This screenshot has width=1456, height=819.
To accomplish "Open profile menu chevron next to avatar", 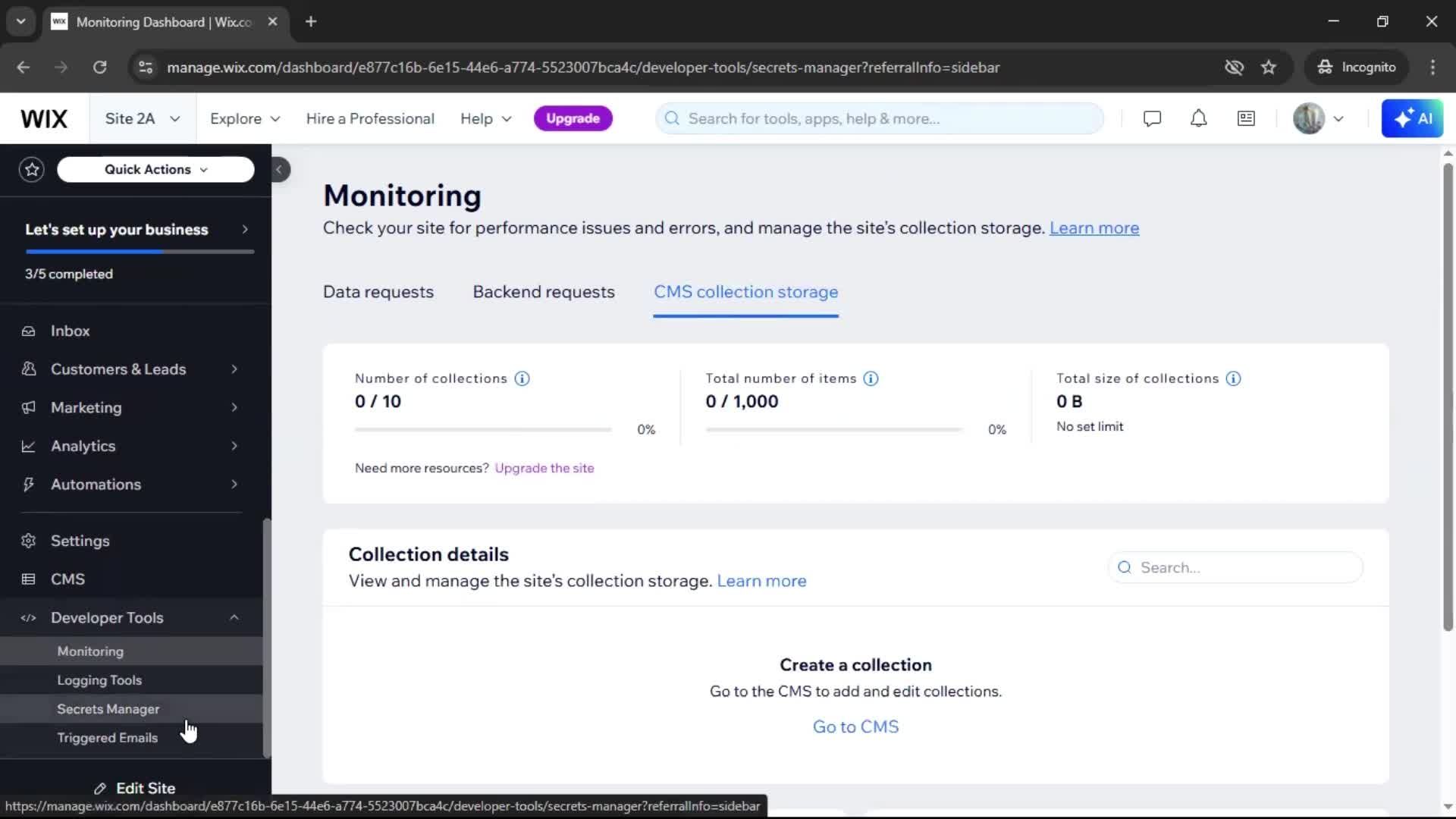I will 1338,119.
